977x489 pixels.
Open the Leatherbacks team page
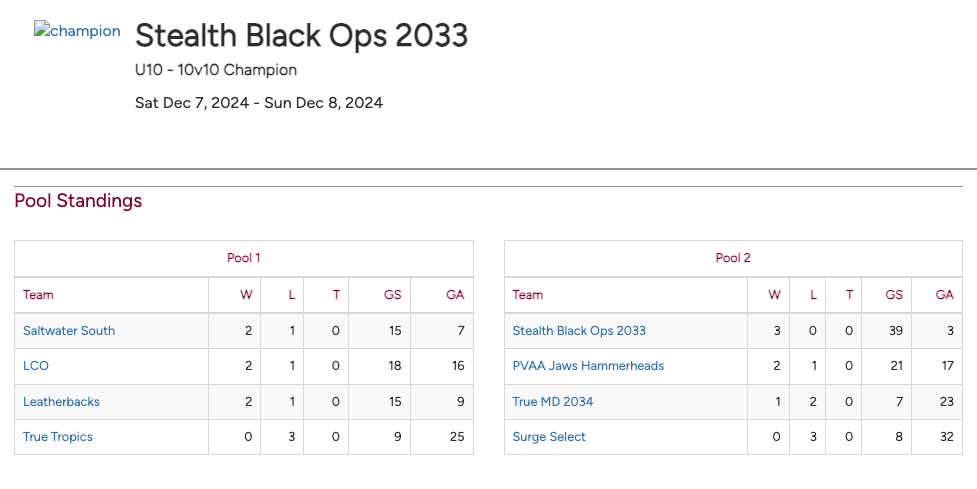(x=61, y=402)
